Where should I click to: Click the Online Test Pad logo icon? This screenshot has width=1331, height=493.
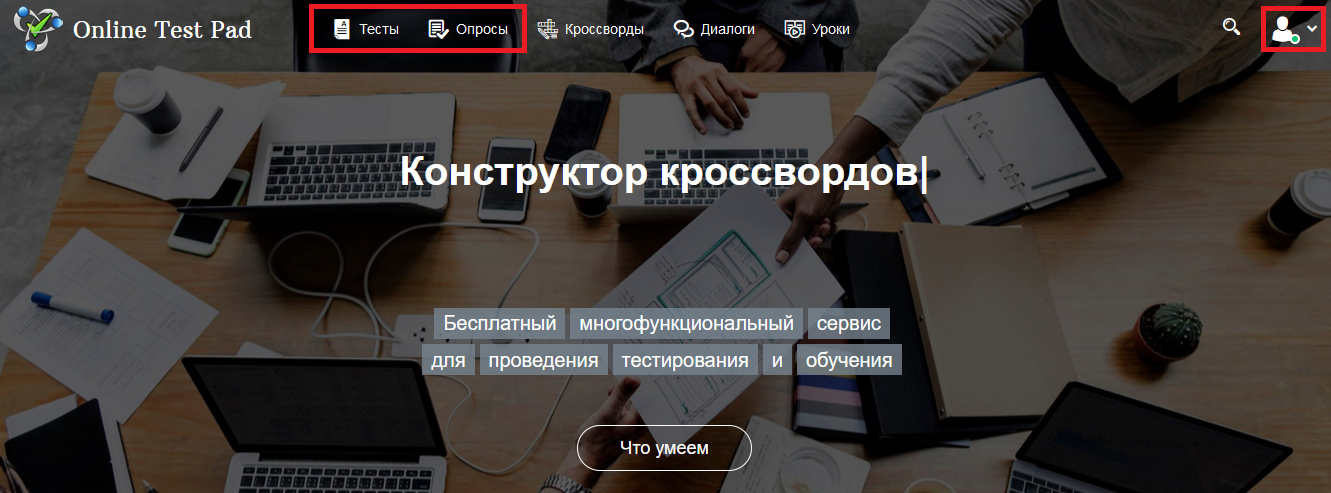click(x=38, y=29)
